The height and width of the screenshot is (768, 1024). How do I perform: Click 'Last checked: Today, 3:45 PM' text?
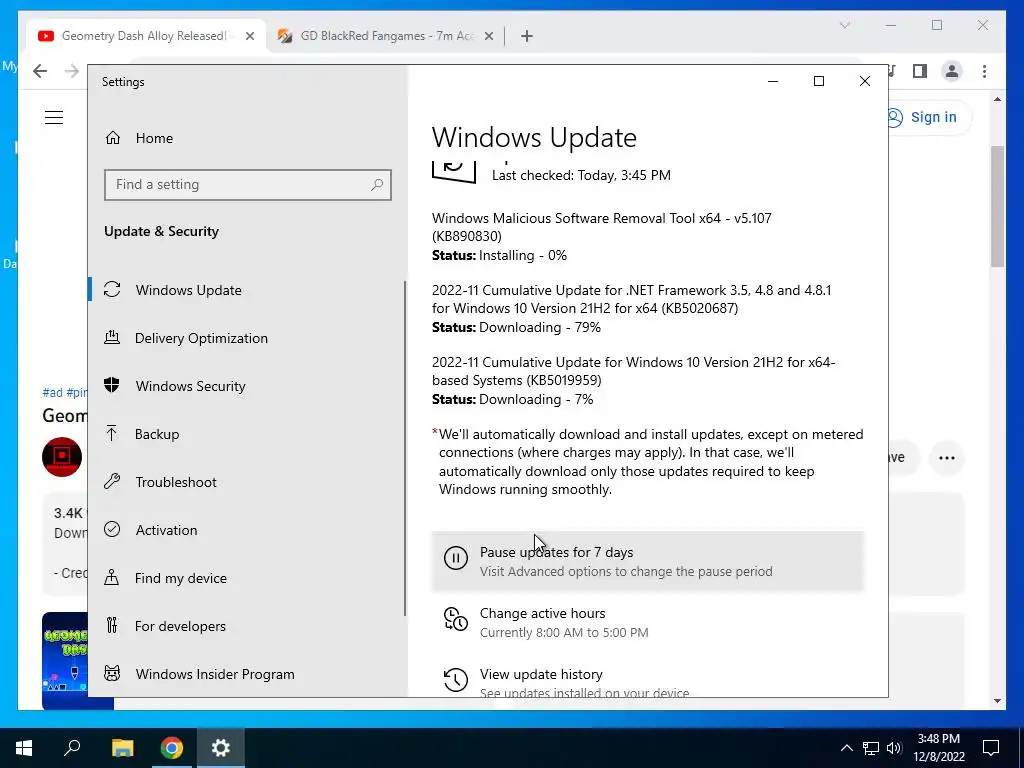(x=581, y=175)
